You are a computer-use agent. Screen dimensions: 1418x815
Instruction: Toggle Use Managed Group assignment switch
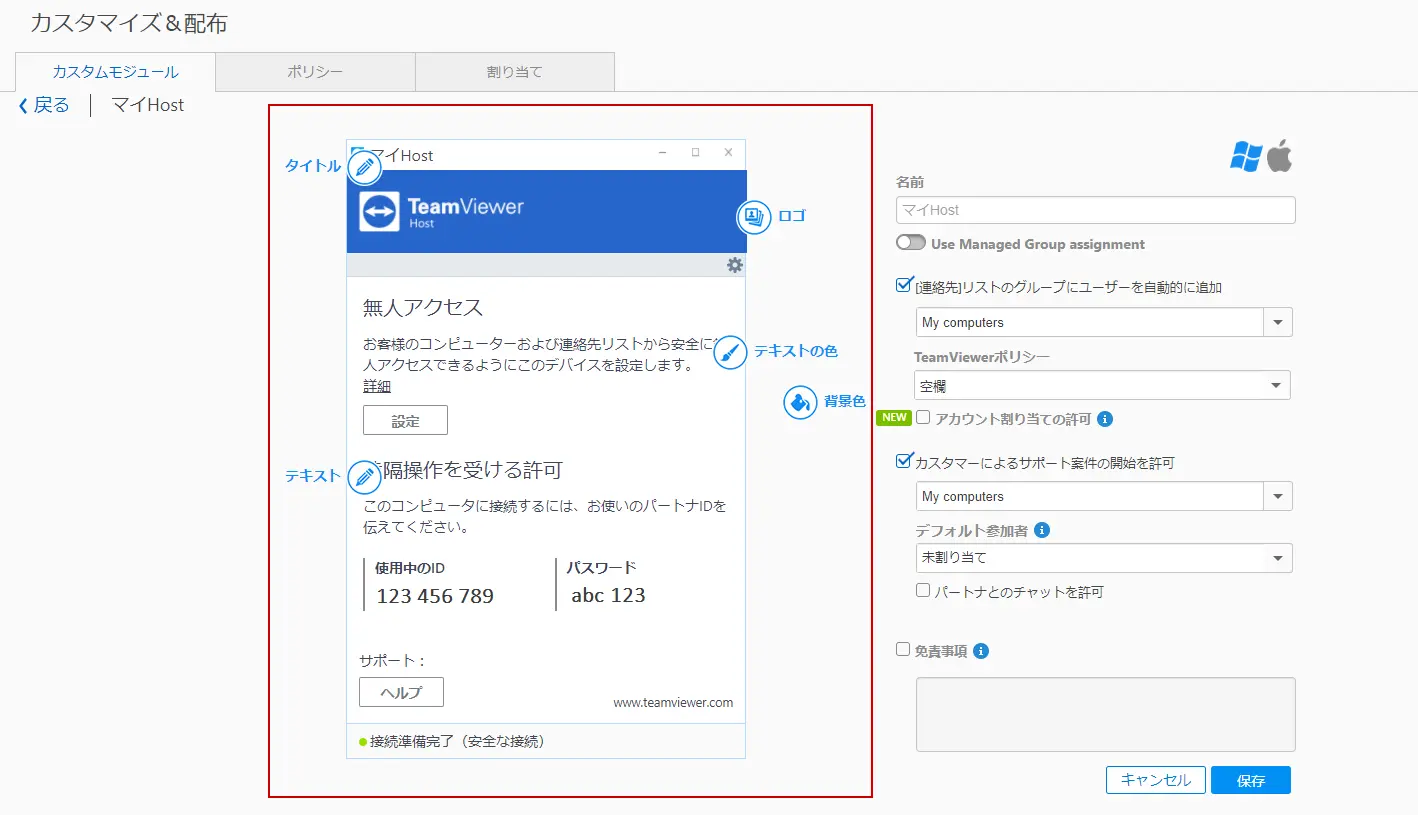[x=911, y=243]
